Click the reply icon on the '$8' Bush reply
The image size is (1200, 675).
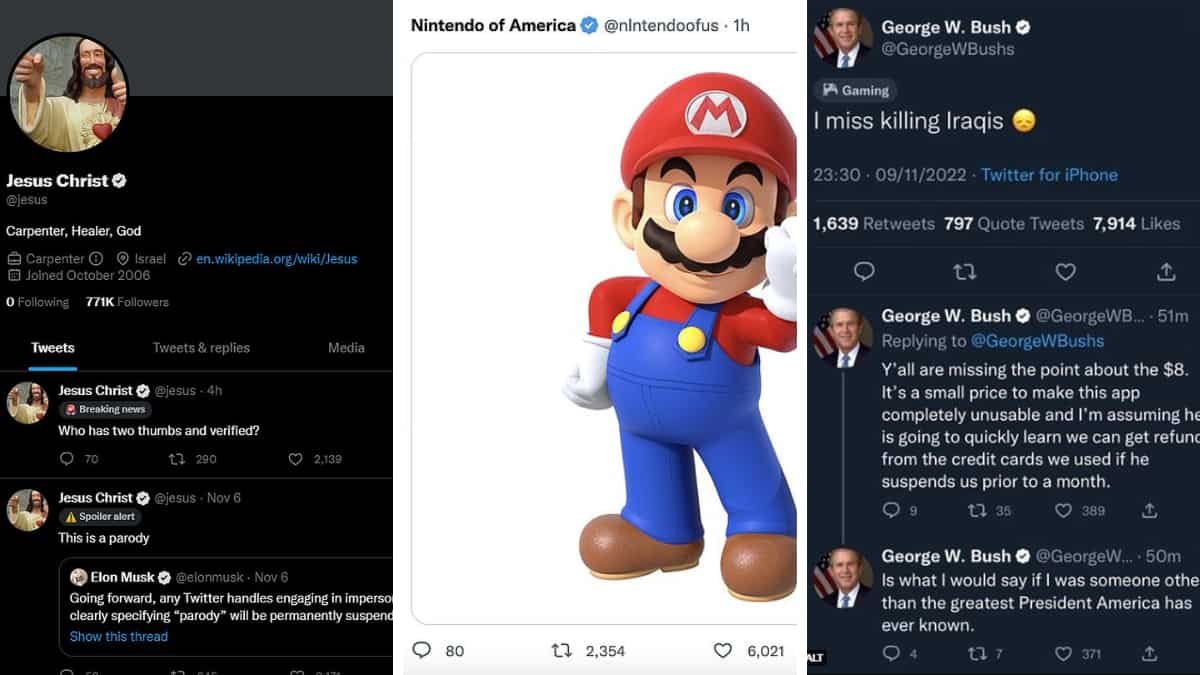click(889, 510)
